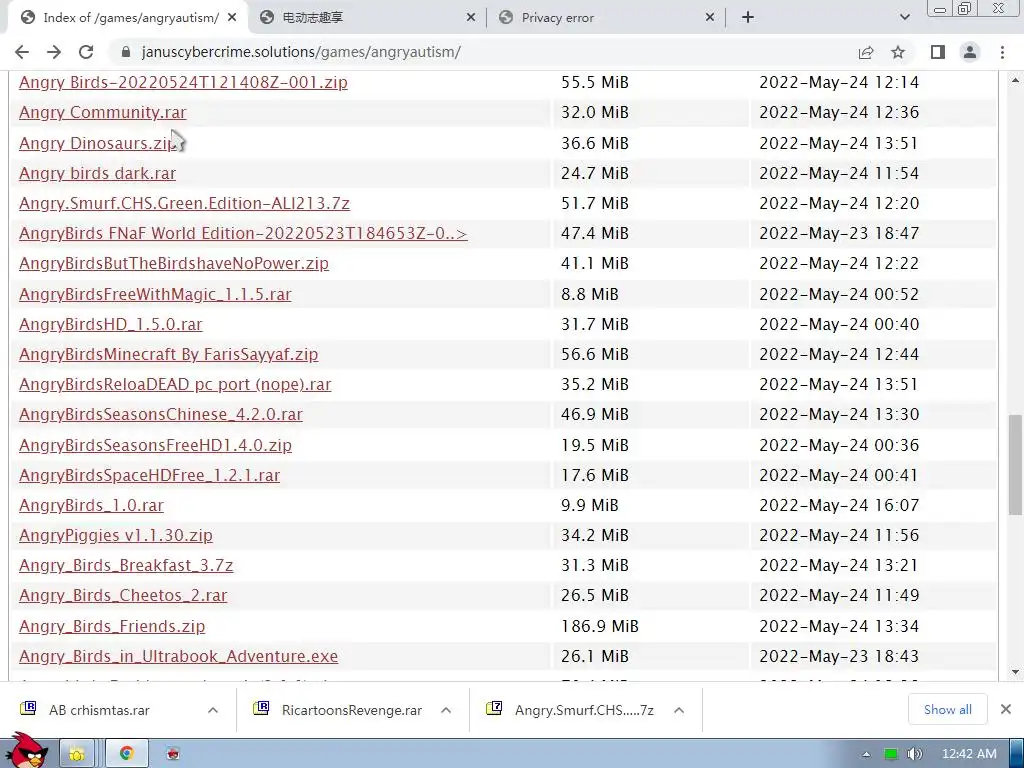Image resolution: width=1024 pixels, height=768 pixels.
Task: Open the profile avatar menu
Action: pyautogui.click(x=970, y=52)
